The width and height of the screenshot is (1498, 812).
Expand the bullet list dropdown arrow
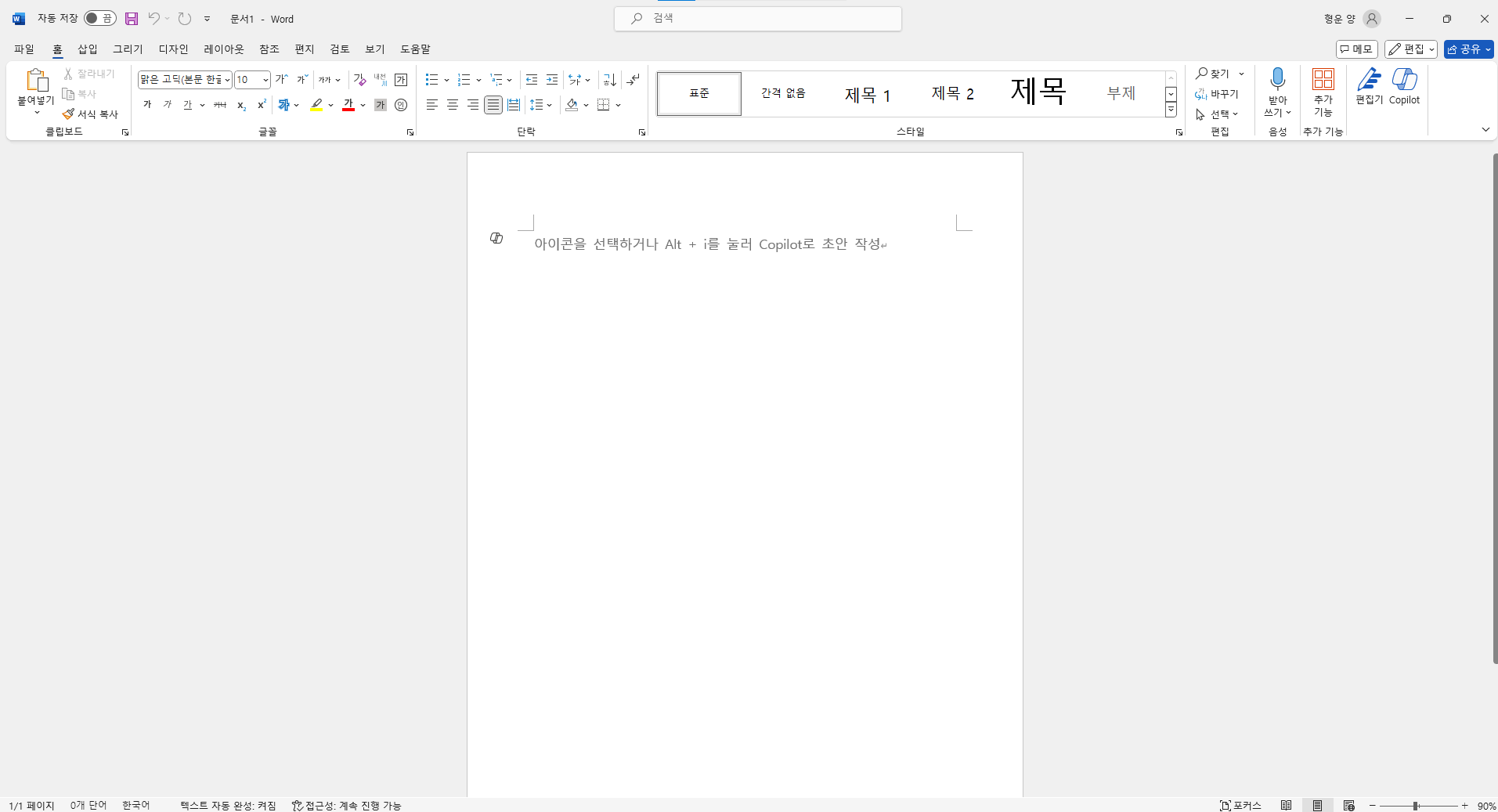coord(446,80)
